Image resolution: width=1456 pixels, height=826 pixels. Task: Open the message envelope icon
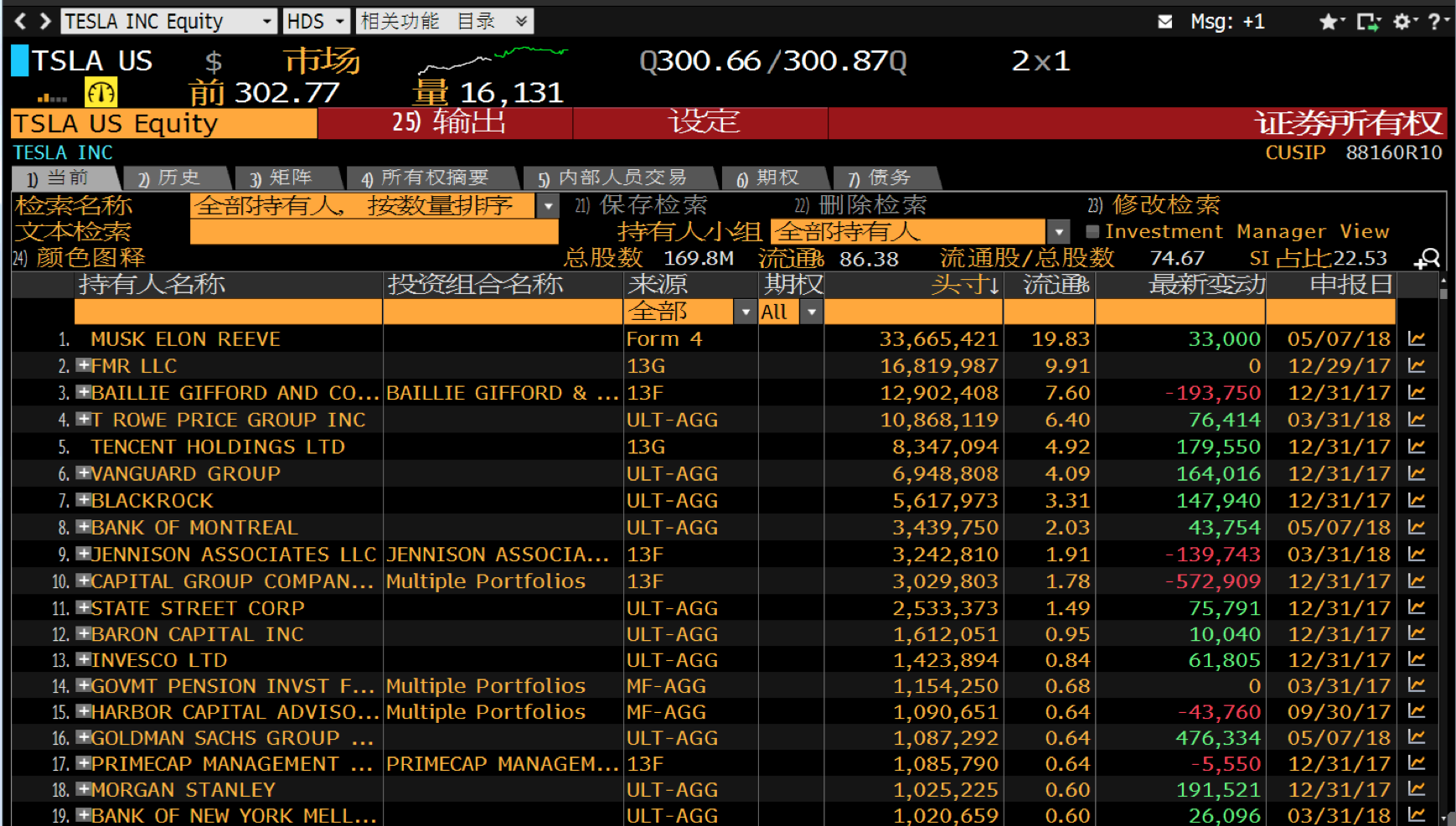[1164, 22]
